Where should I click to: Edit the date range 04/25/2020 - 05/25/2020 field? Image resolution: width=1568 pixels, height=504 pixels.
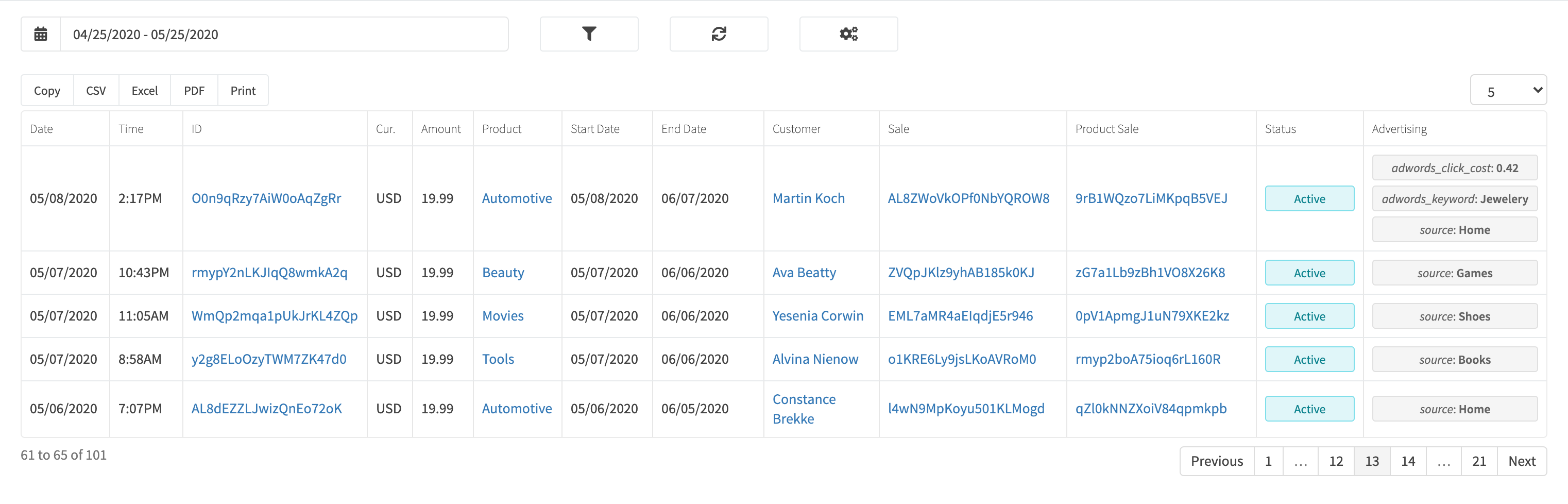[x=284, y=34]
